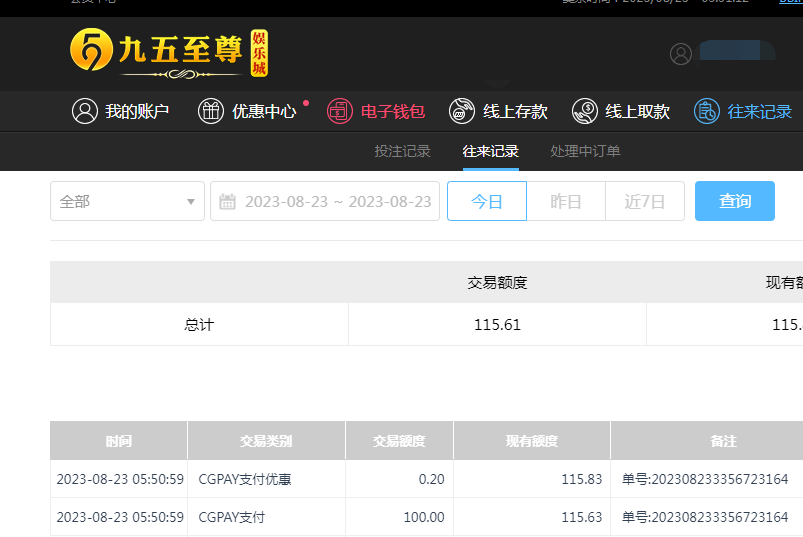Select the 今日 date filter
Screen dimensions: 803x537
pyautogui.click(x=486, y=201)
